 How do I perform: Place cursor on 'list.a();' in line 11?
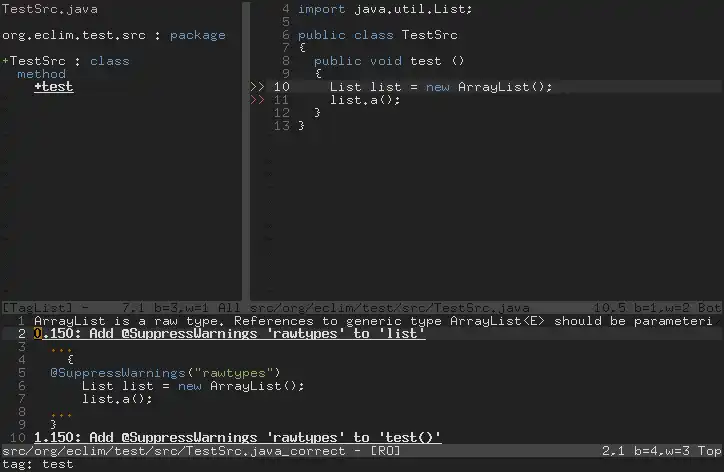pos(365,100)
